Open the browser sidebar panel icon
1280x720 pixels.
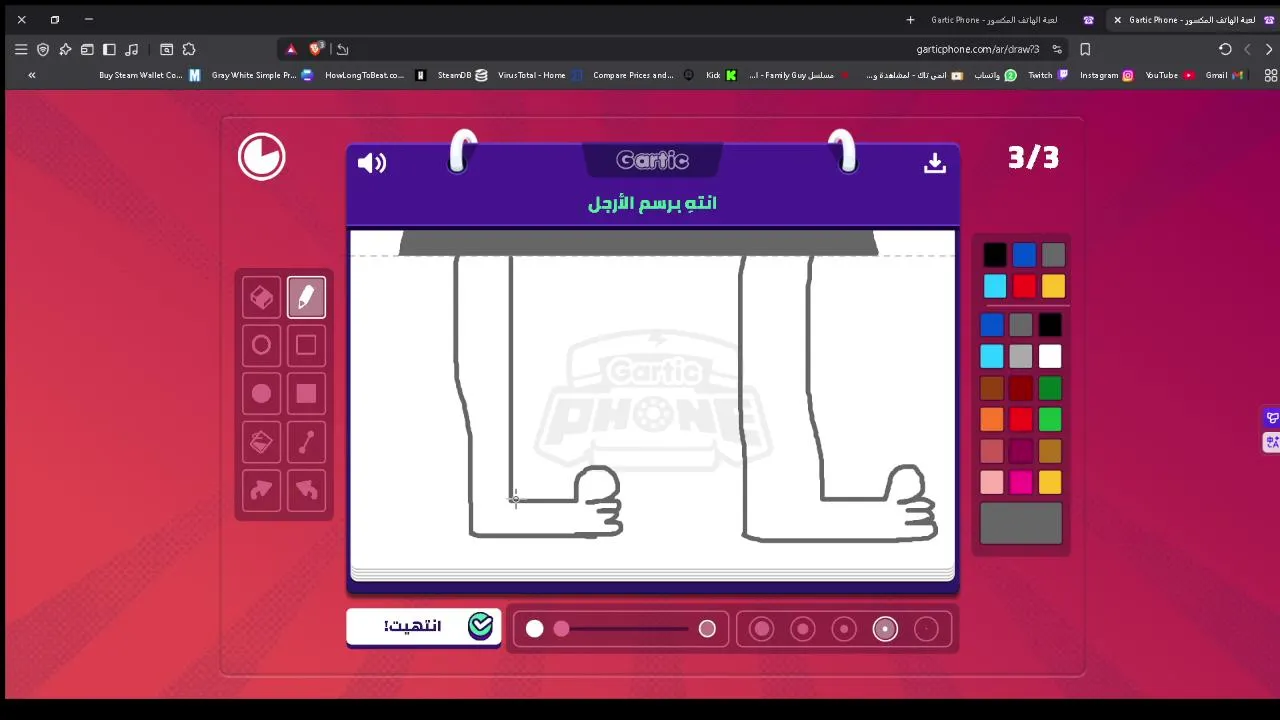pyautogui.click(x=109, y=49)
